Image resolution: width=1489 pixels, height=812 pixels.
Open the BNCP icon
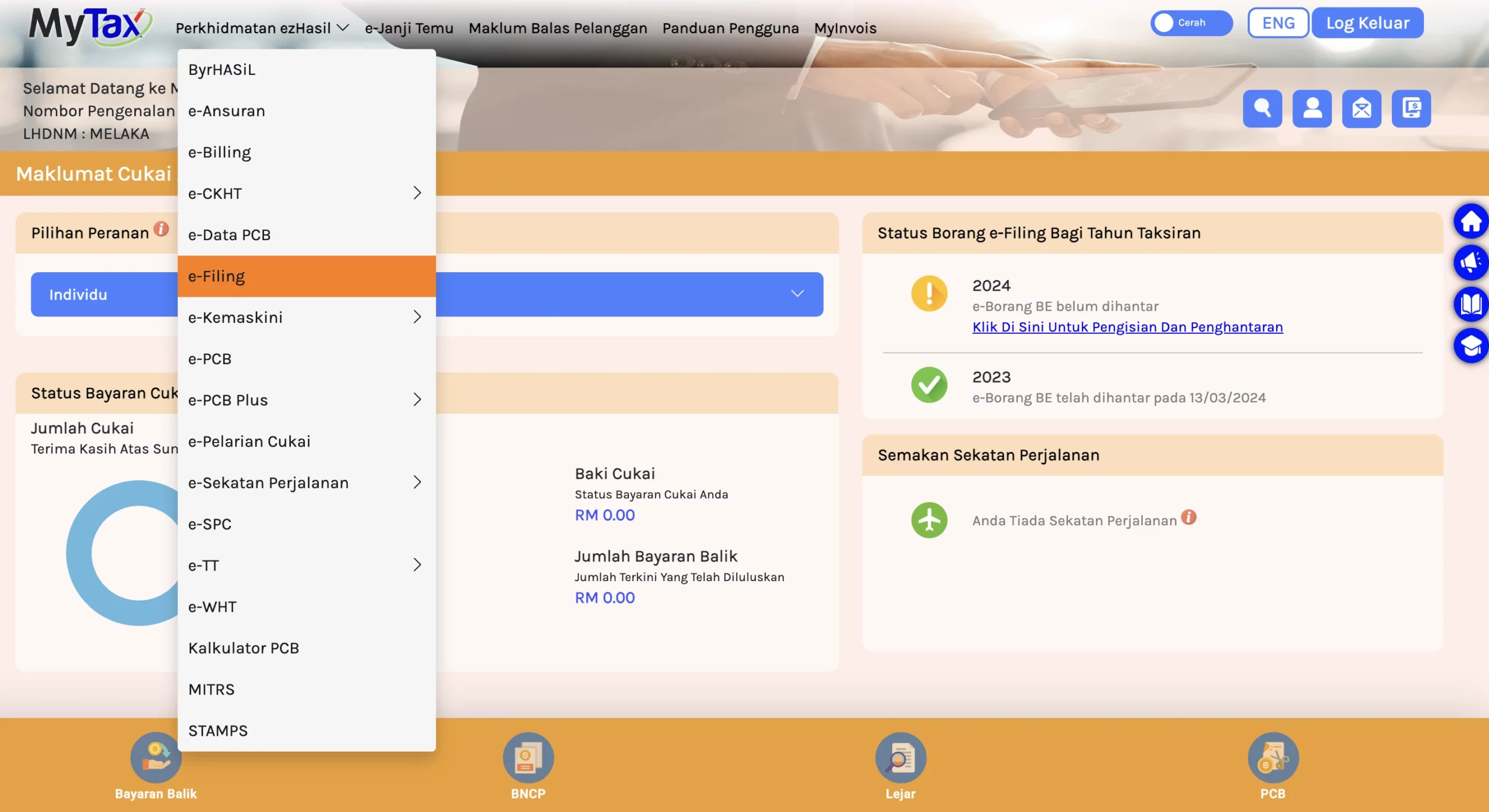click(x=528, y=758)
